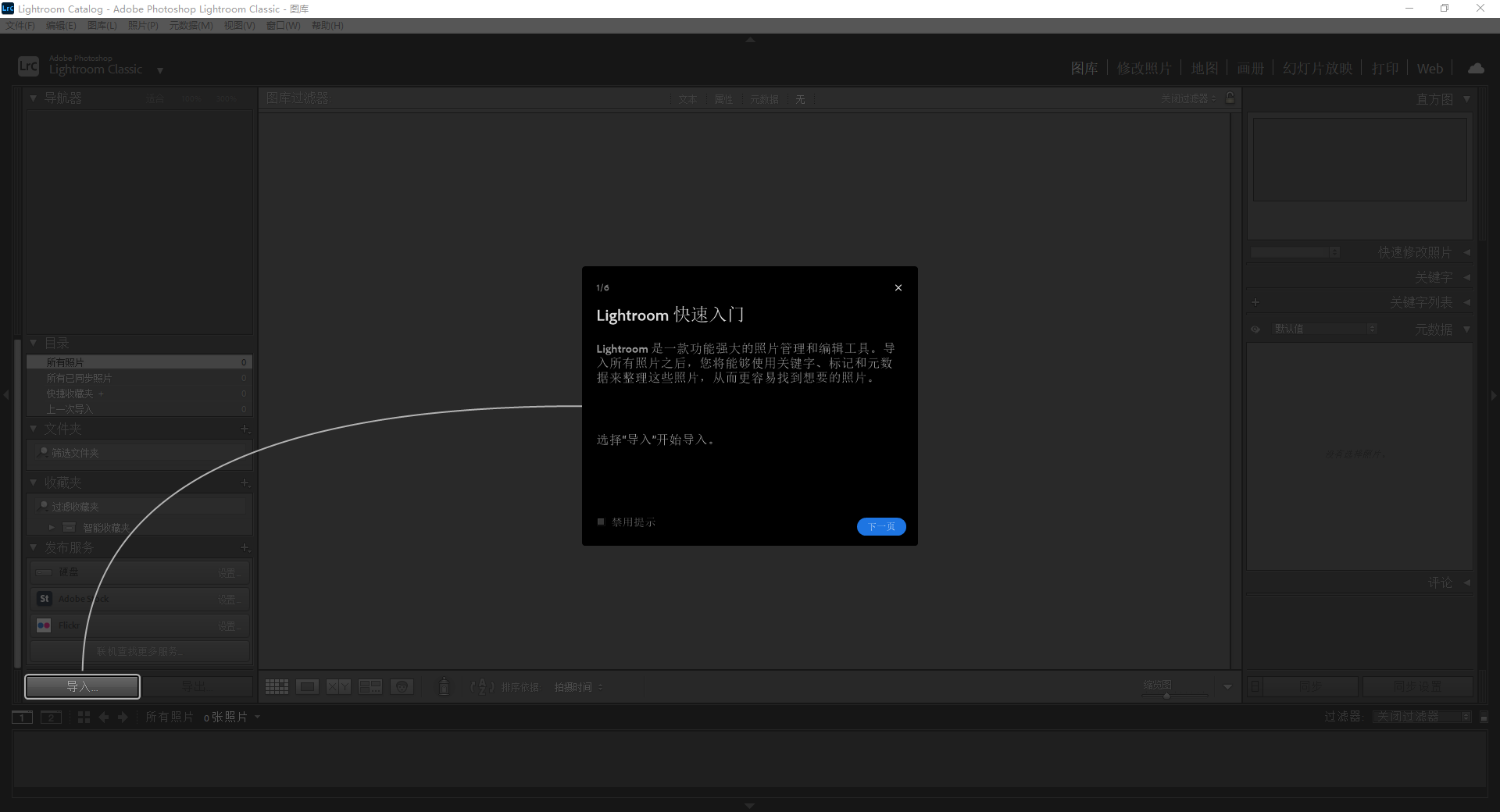Image resolution: width=1500 pixels, height=812 pixels.
Task: Toggle the A-Z sort direction icon
Action: pos(482,687)
